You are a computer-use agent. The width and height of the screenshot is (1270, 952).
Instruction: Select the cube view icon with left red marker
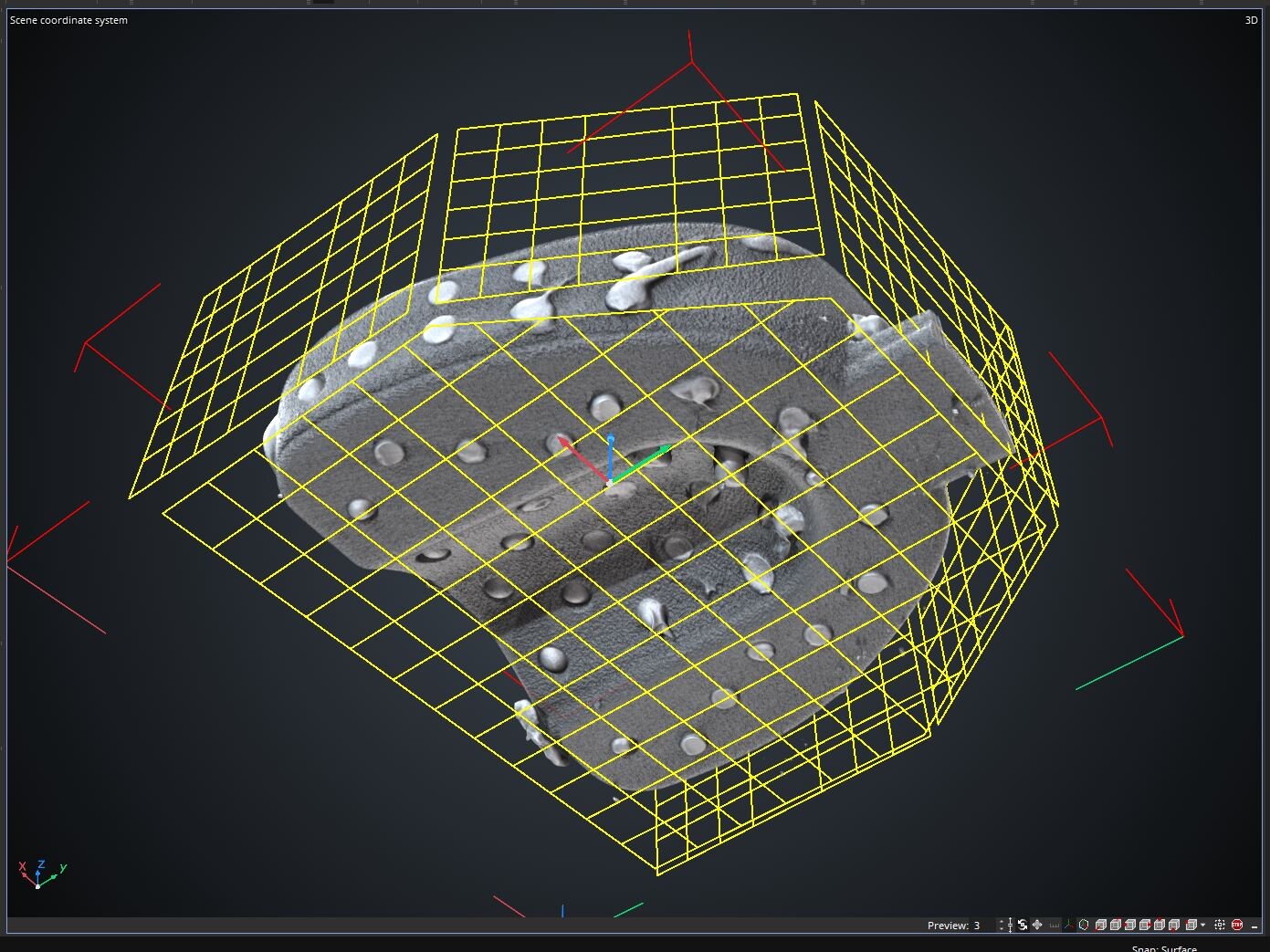pyautogui.click(x=1129, y=925)
